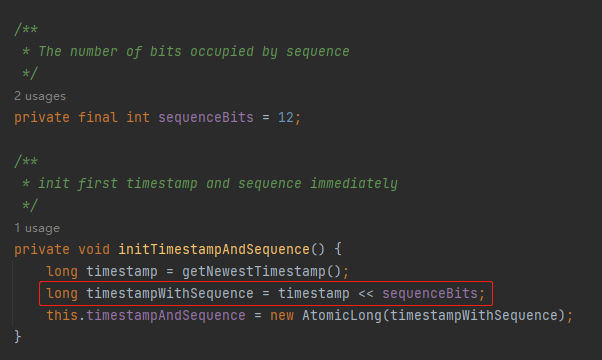Image resolution: width=602 pixels, height=360 pixels.
Task: Select the sequenceBits field declaration name
Action: point(206,117)
